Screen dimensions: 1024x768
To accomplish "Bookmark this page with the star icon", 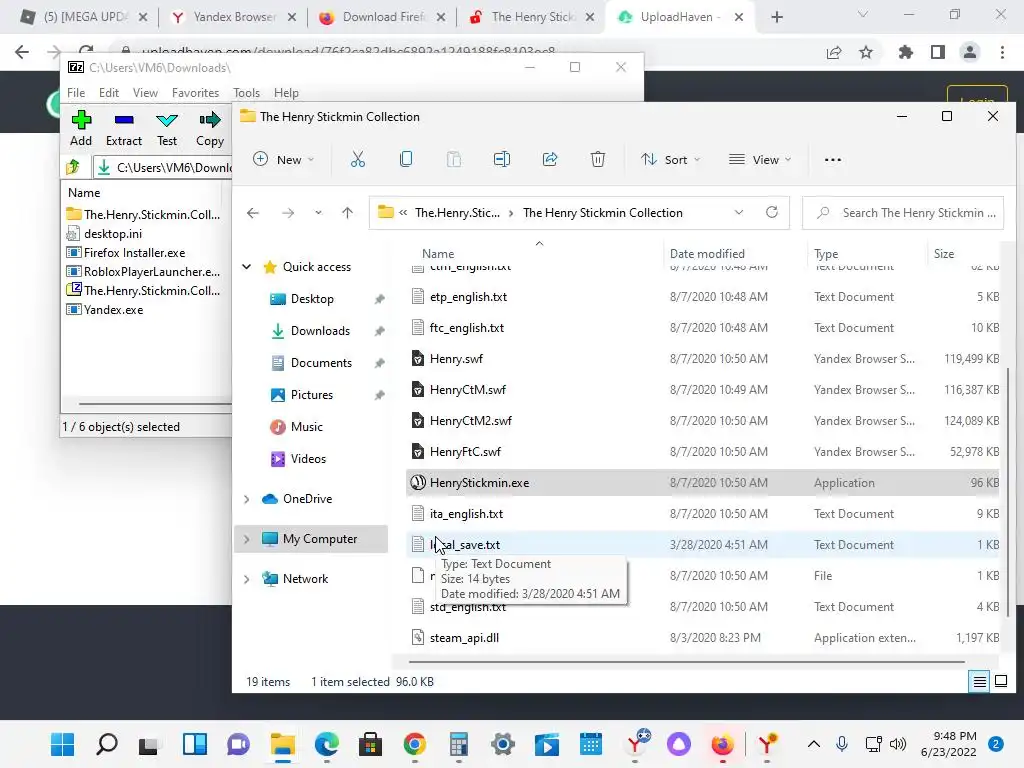I will click(x=866, y=52).
